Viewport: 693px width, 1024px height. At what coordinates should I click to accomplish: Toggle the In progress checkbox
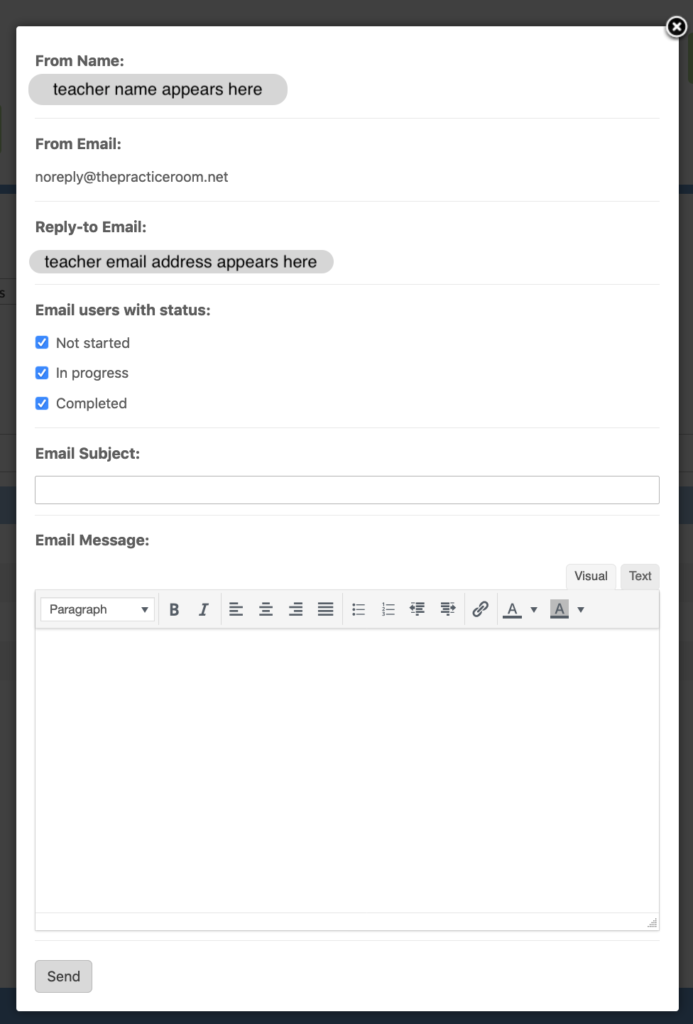42,373
